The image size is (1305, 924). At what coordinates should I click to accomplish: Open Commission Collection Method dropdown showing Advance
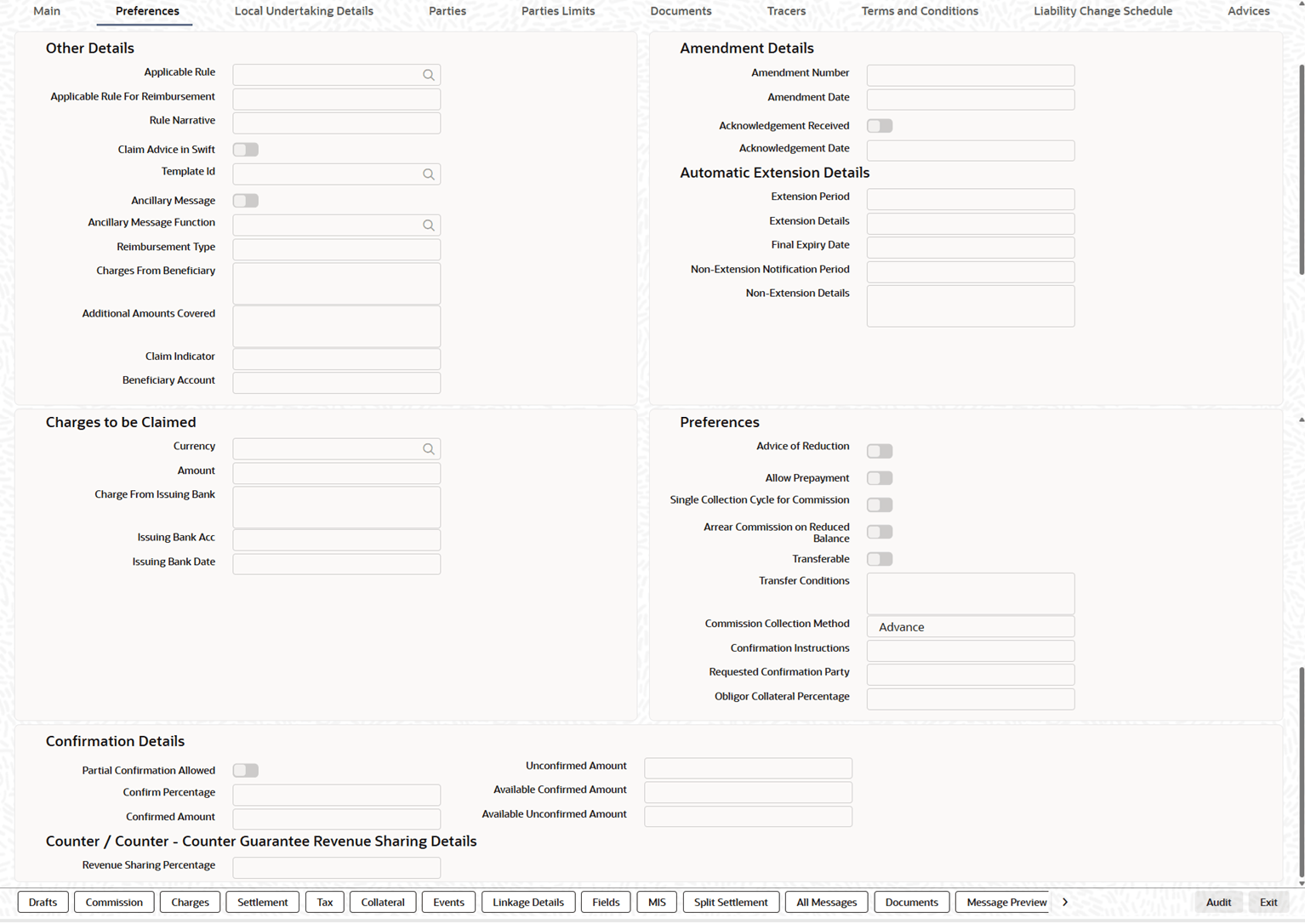971,627
